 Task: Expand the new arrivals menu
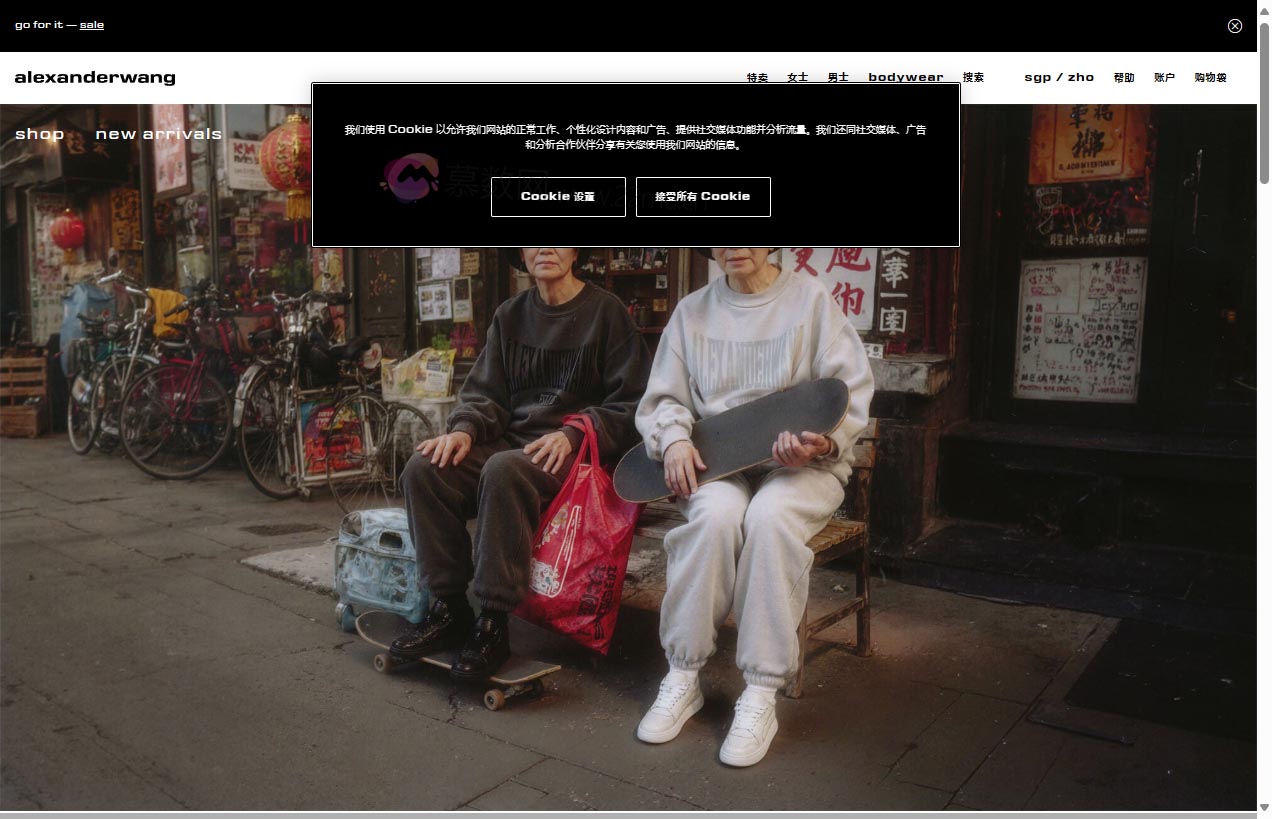[159, 133]
